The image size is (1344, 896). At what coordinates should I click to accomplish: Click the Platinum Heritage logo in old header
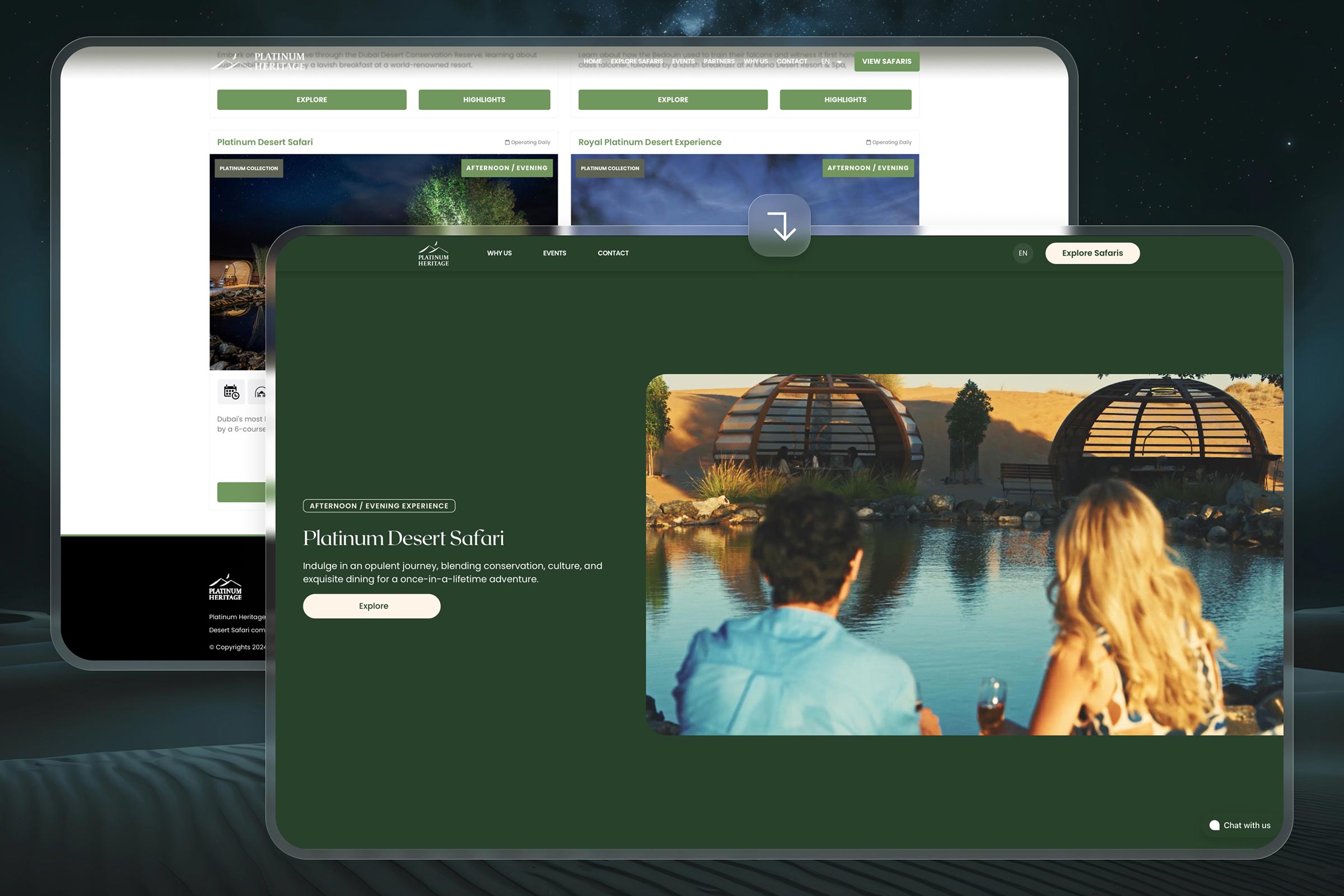pos(258,61)
